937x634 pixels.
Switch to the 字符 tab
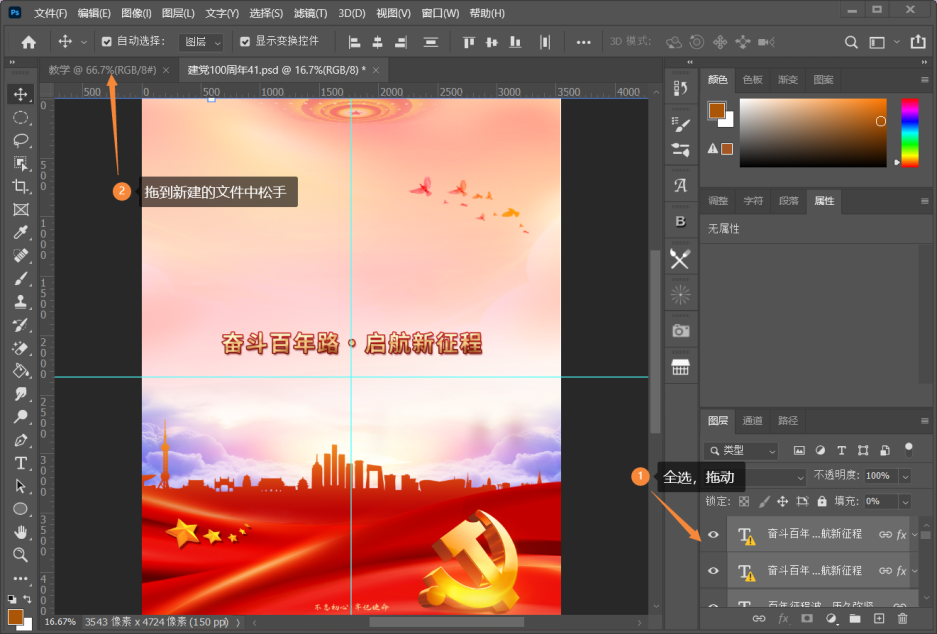pyautogui.click(x=753, y=201)
